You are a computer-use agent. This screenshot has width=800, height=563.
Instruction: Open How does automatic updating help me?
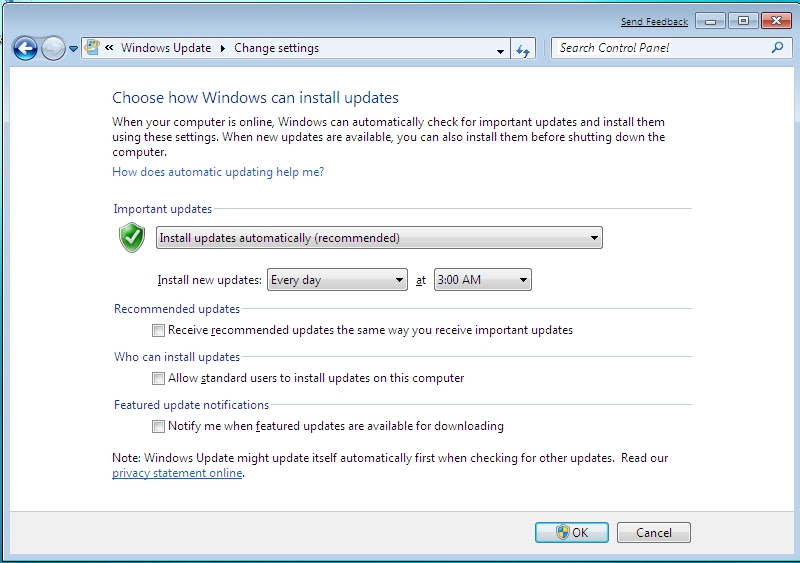click(218, 172)
